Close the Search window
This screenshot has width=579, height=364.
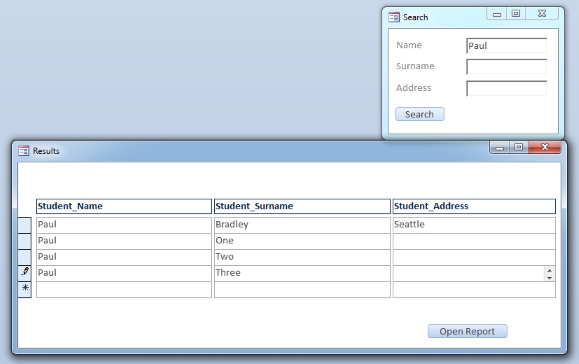[x=542, y=14]
